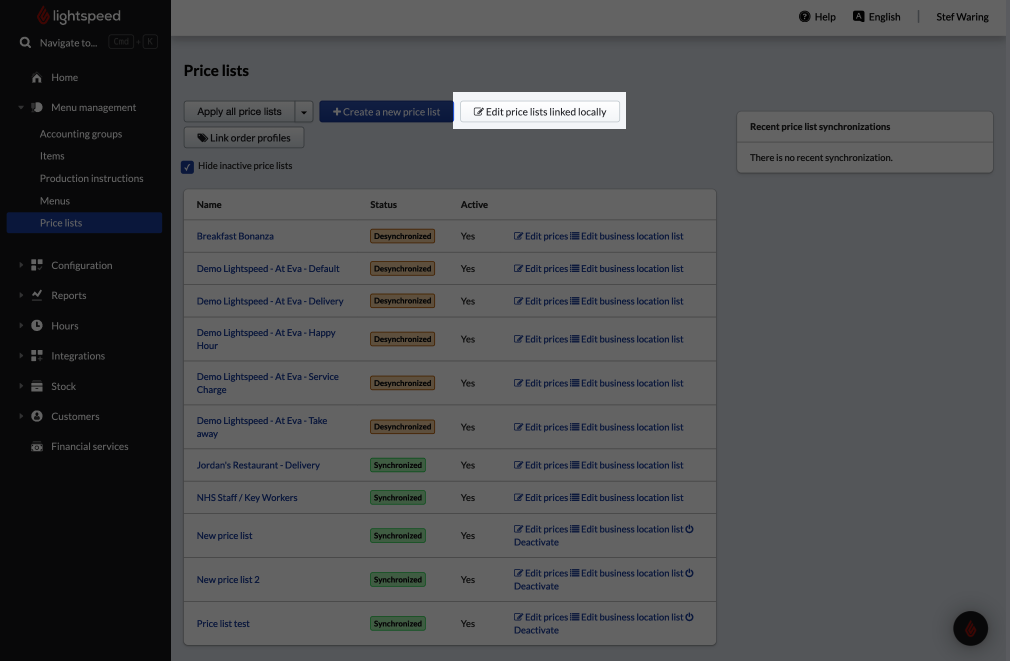Screen dimensions: 1010x661
Task: Click the Status column header
Action: (383, 204)
